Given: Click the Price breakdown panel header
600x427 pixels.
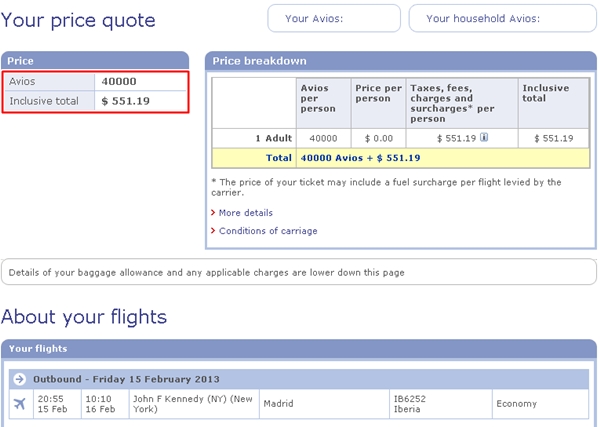Looking at the screenshot, I should (401, 61).
